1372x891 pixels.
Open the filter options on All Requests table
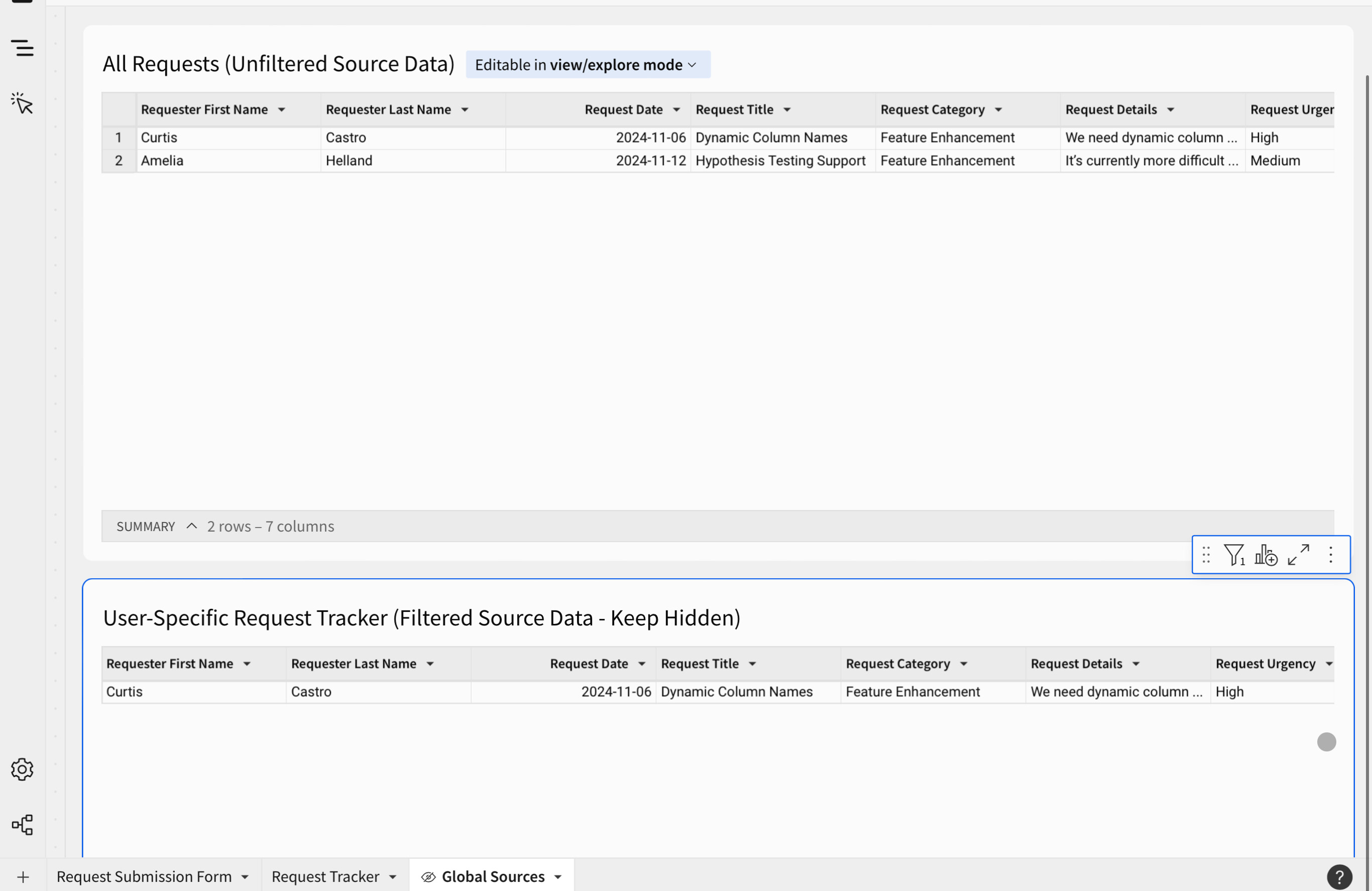pos(1234,554)
